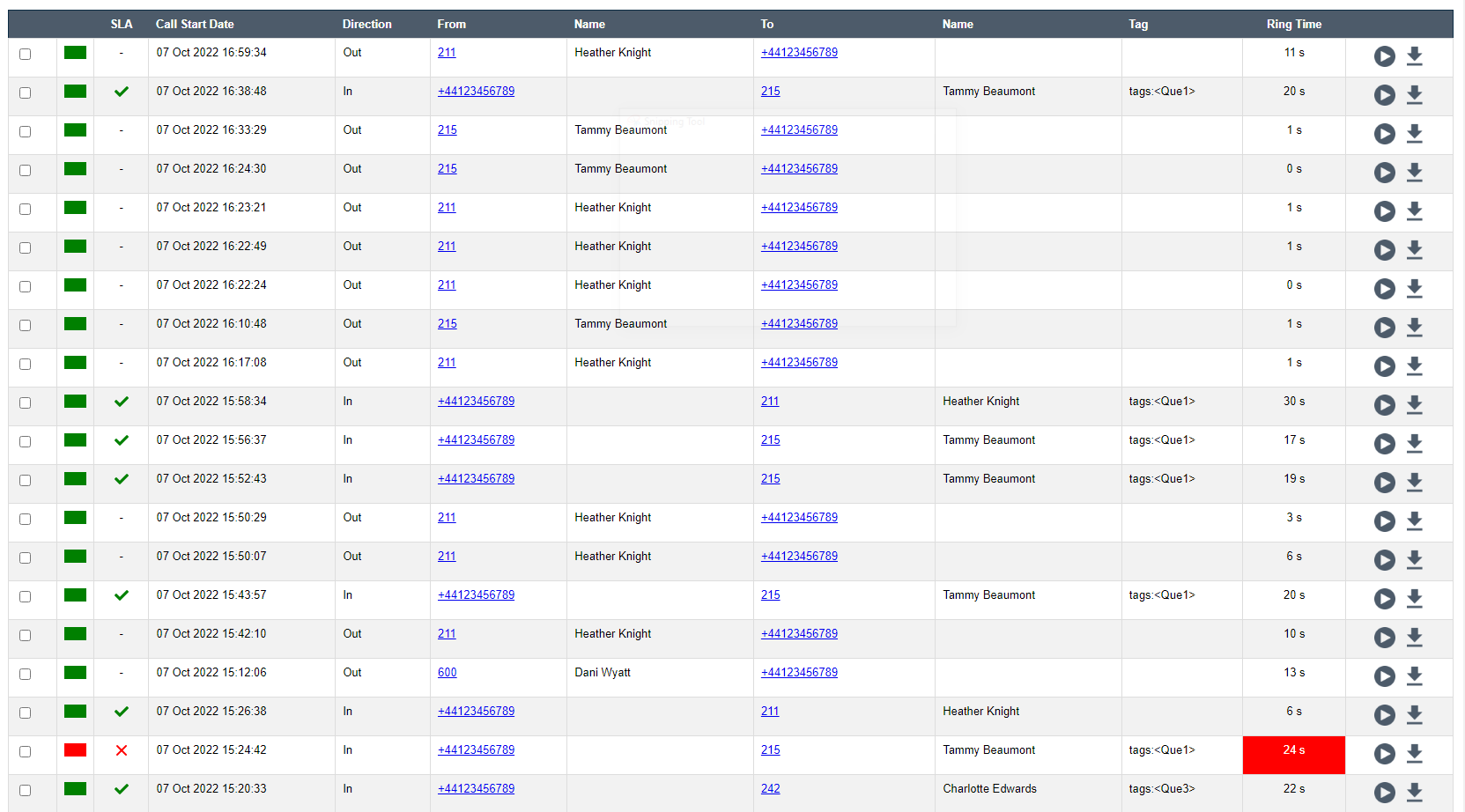Download recording of the 16:38:48 call
The width and height of the screenshot is (1465, 812).
click(1414, 95)
